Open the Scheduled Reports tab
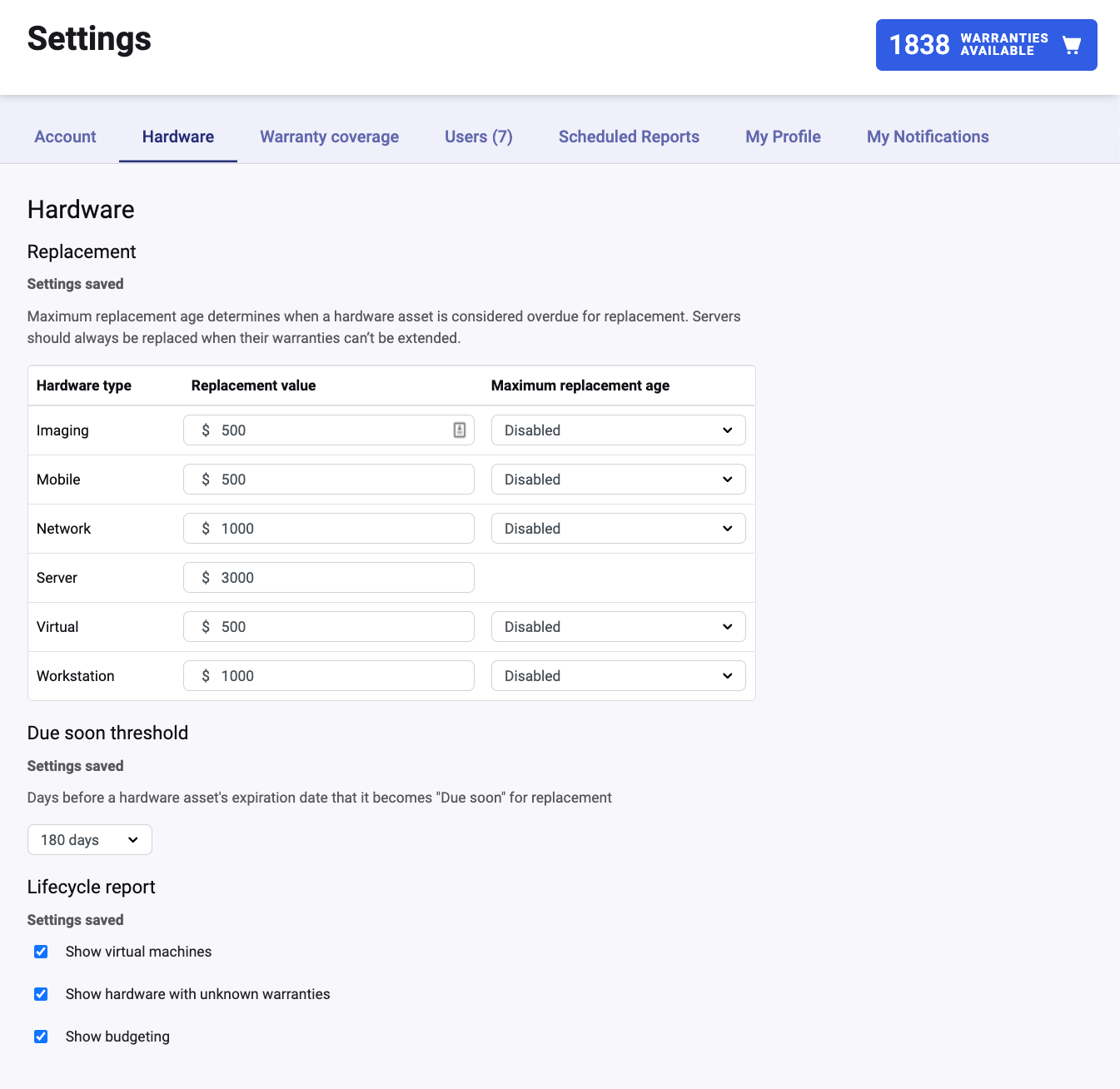 click(629, 137)
